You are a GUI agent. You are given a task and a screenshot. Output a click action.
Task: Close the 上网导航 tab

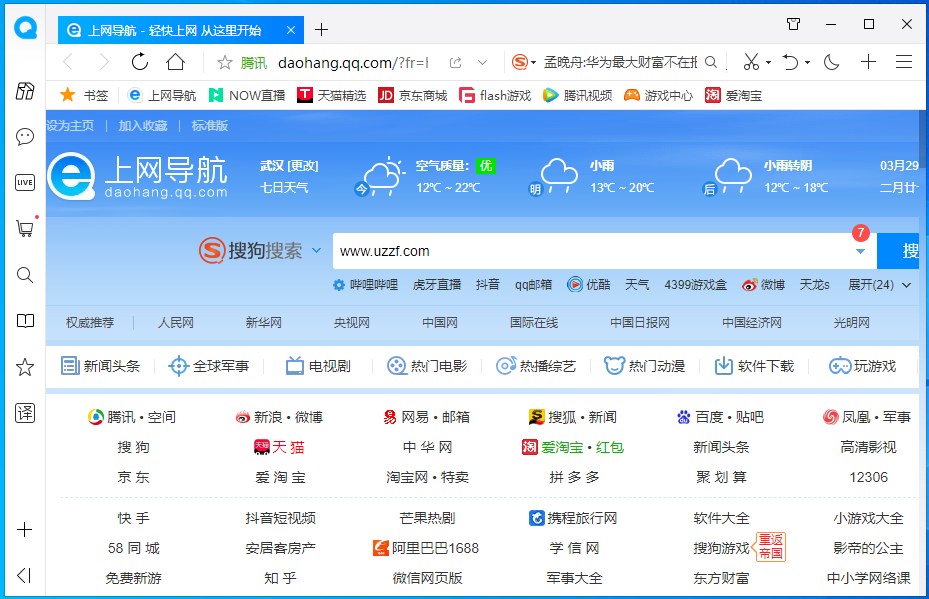point(291,30)
